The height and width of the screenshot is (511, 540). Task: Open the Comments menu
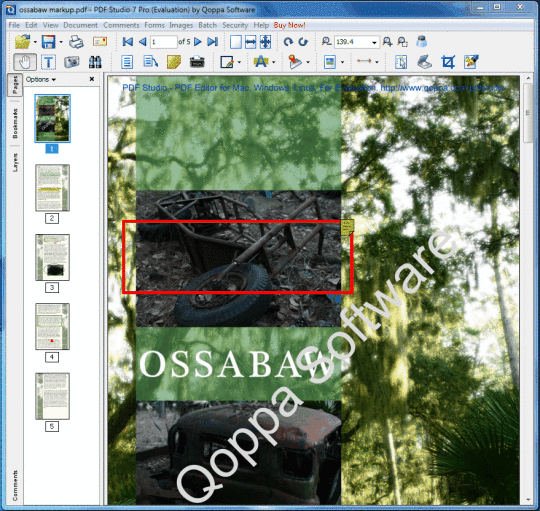point(121,25)
